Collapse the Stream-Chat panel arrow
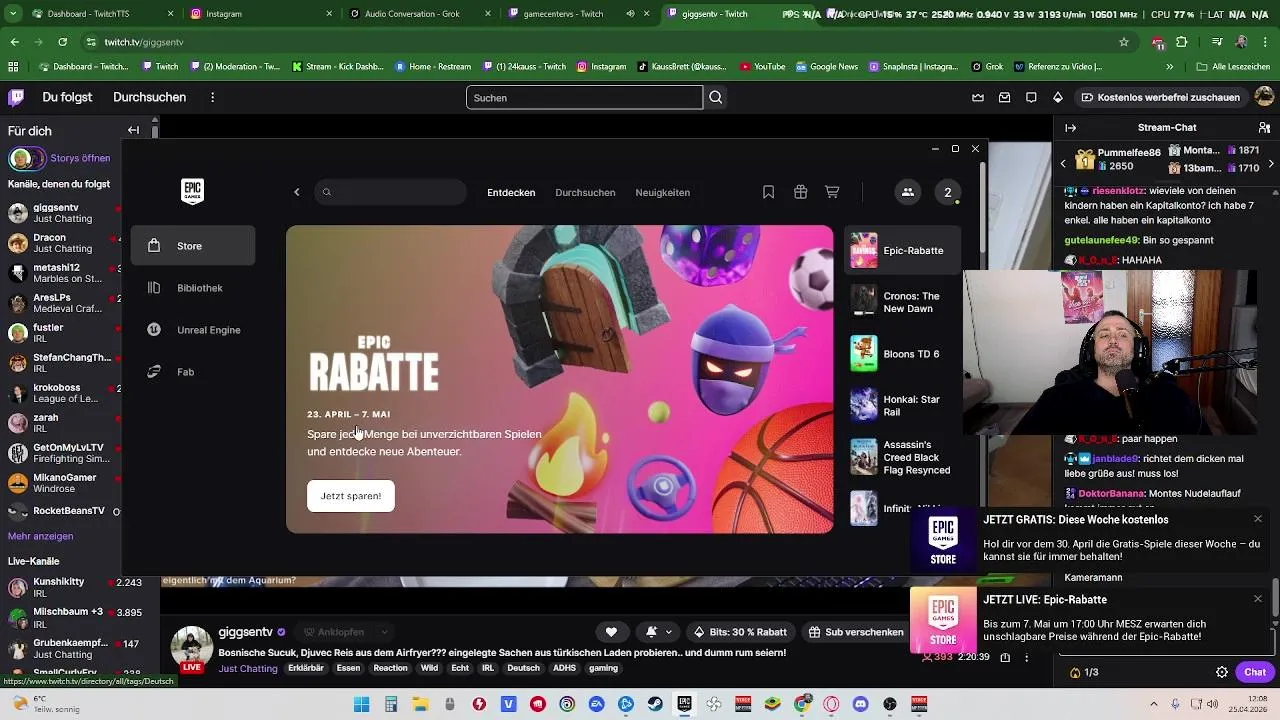1280x720 pixels. point(1070,128)
